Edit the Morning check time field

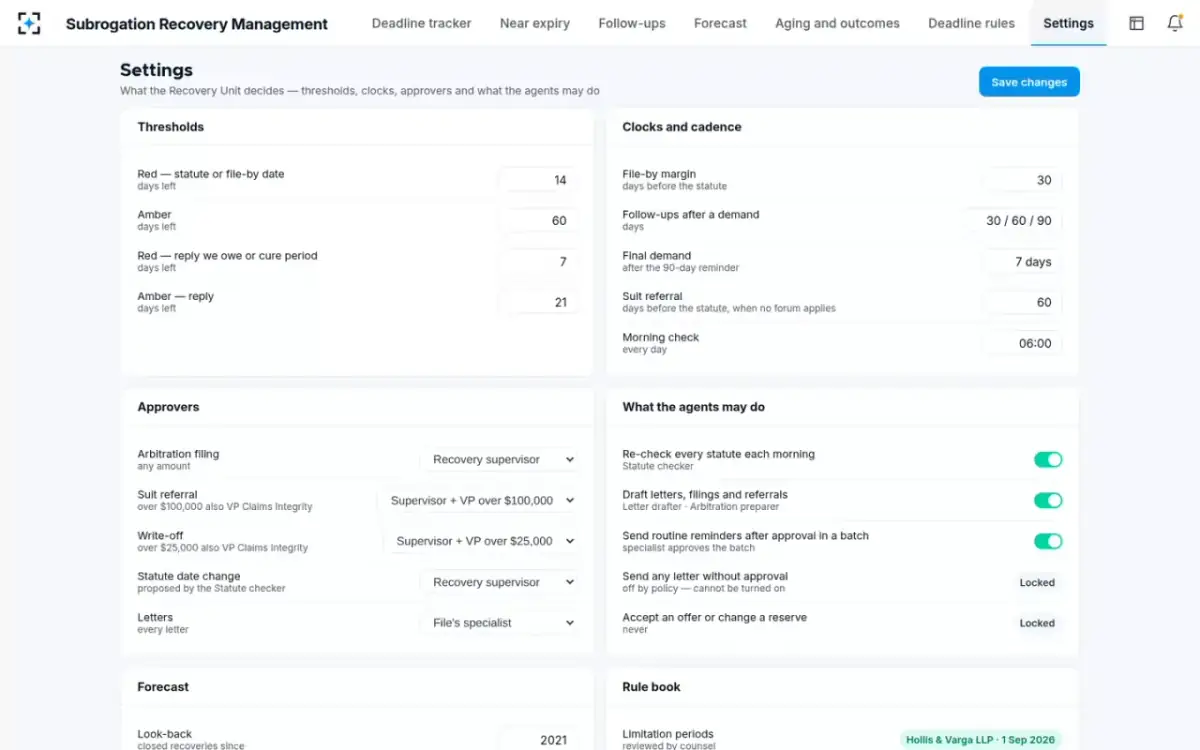(x=1023, y=343)
